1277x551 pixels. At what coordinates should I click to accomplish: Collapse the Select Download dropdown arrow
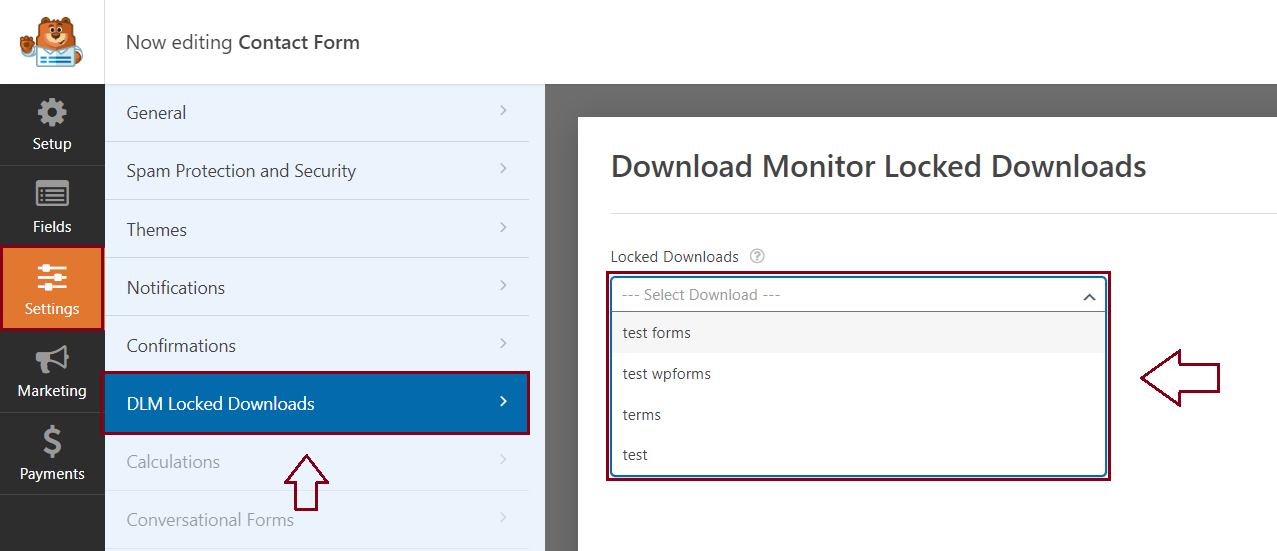pos(1089,297)
